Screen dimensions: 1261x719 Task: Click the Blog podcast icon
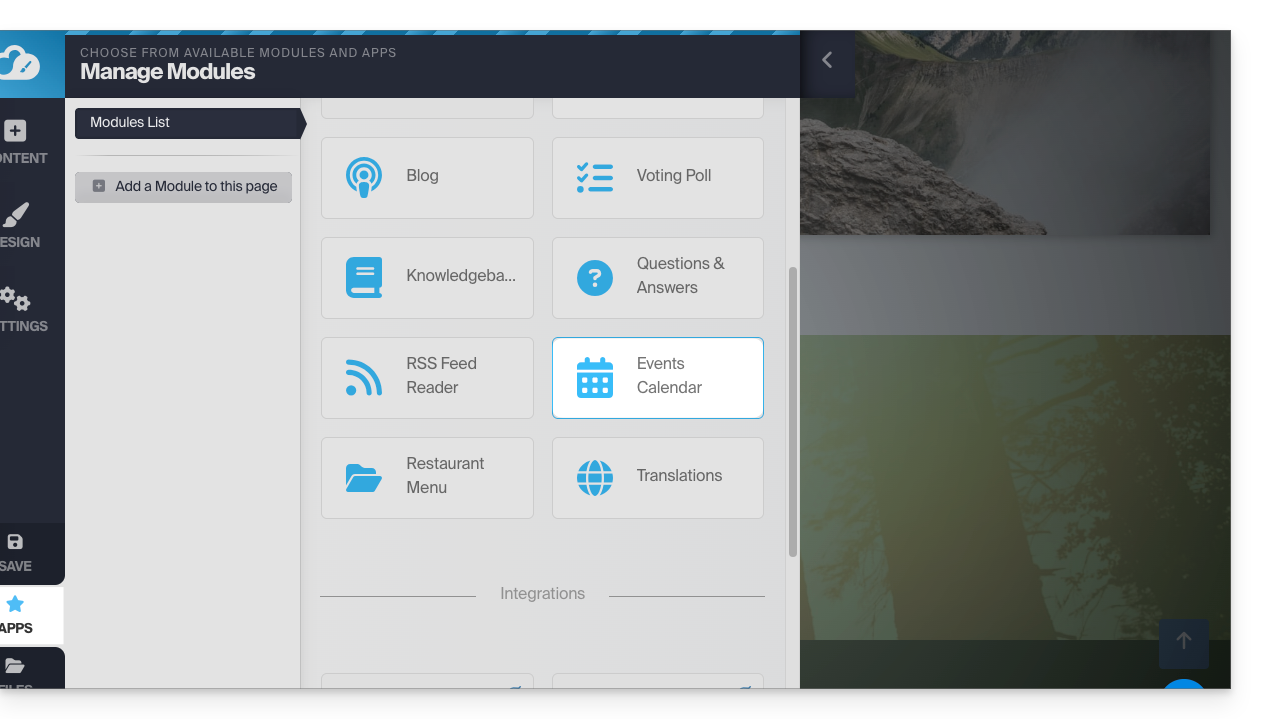click(364, 177)
